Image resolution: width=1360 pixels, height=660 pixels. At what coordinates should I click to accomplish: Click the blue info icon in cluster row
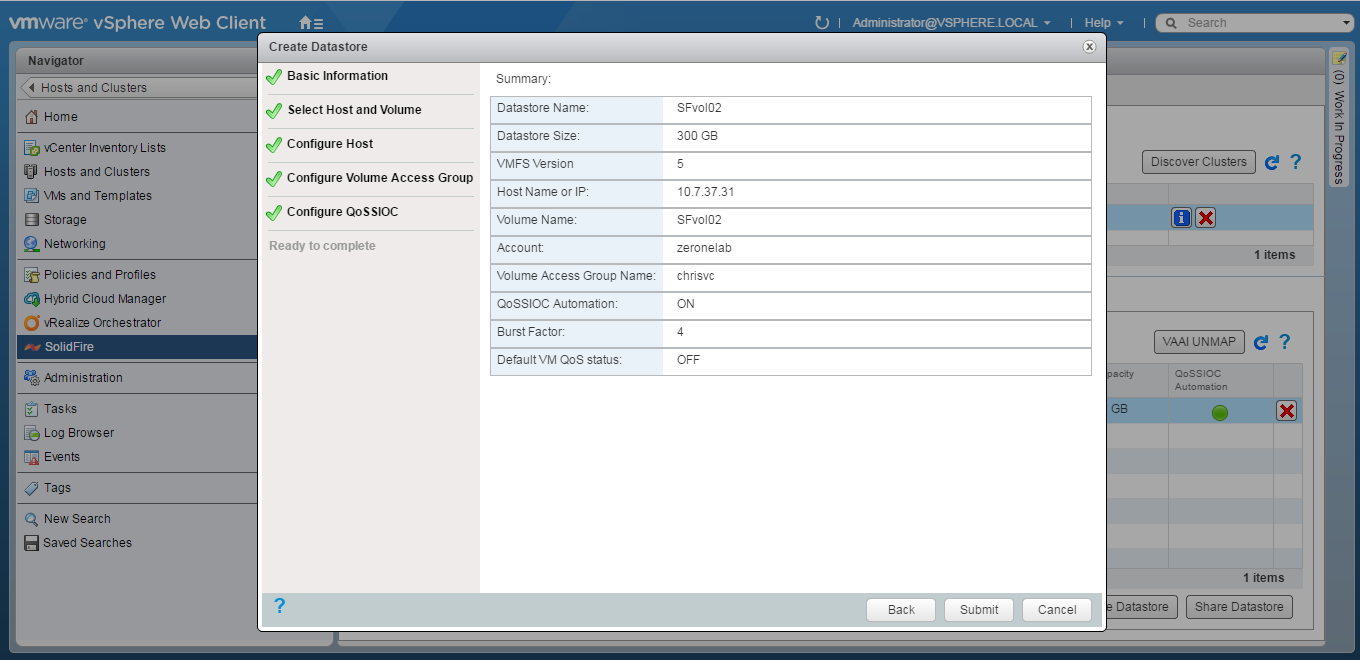click(1181, 218)
